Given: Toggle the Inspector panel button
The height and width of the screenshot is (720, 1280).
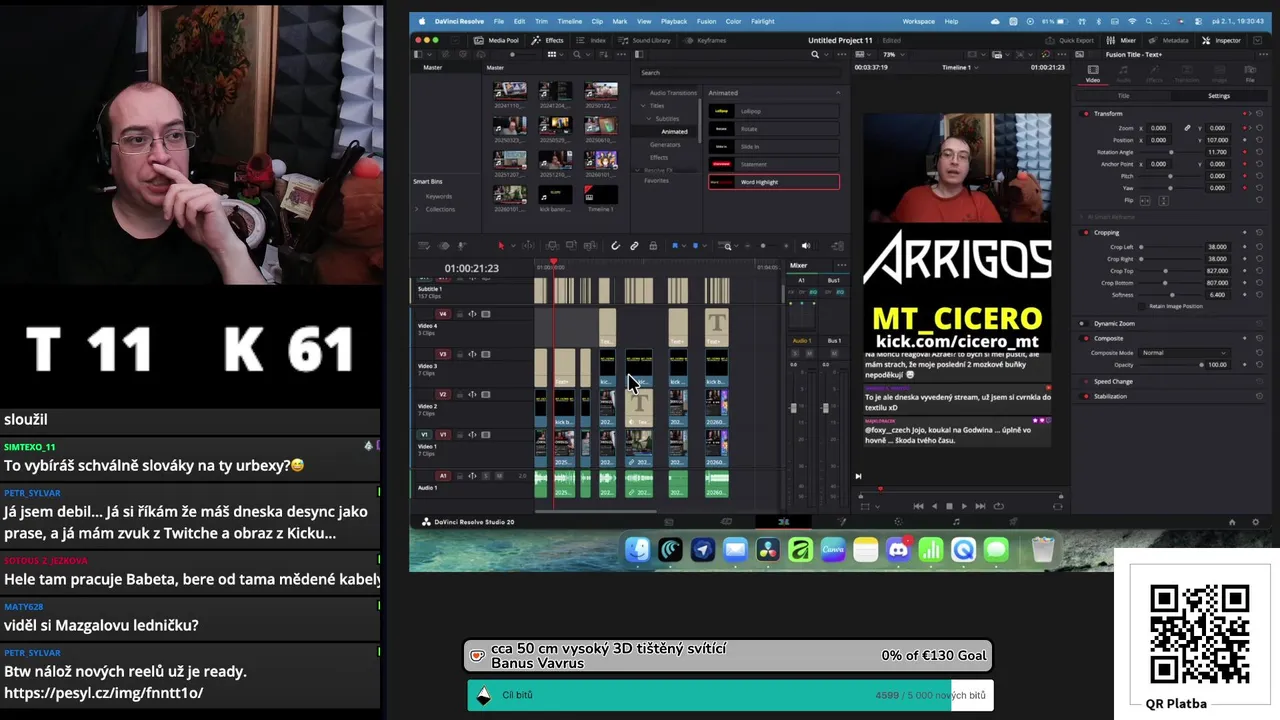Looking at the screenshot, I should coord(1221,40).
